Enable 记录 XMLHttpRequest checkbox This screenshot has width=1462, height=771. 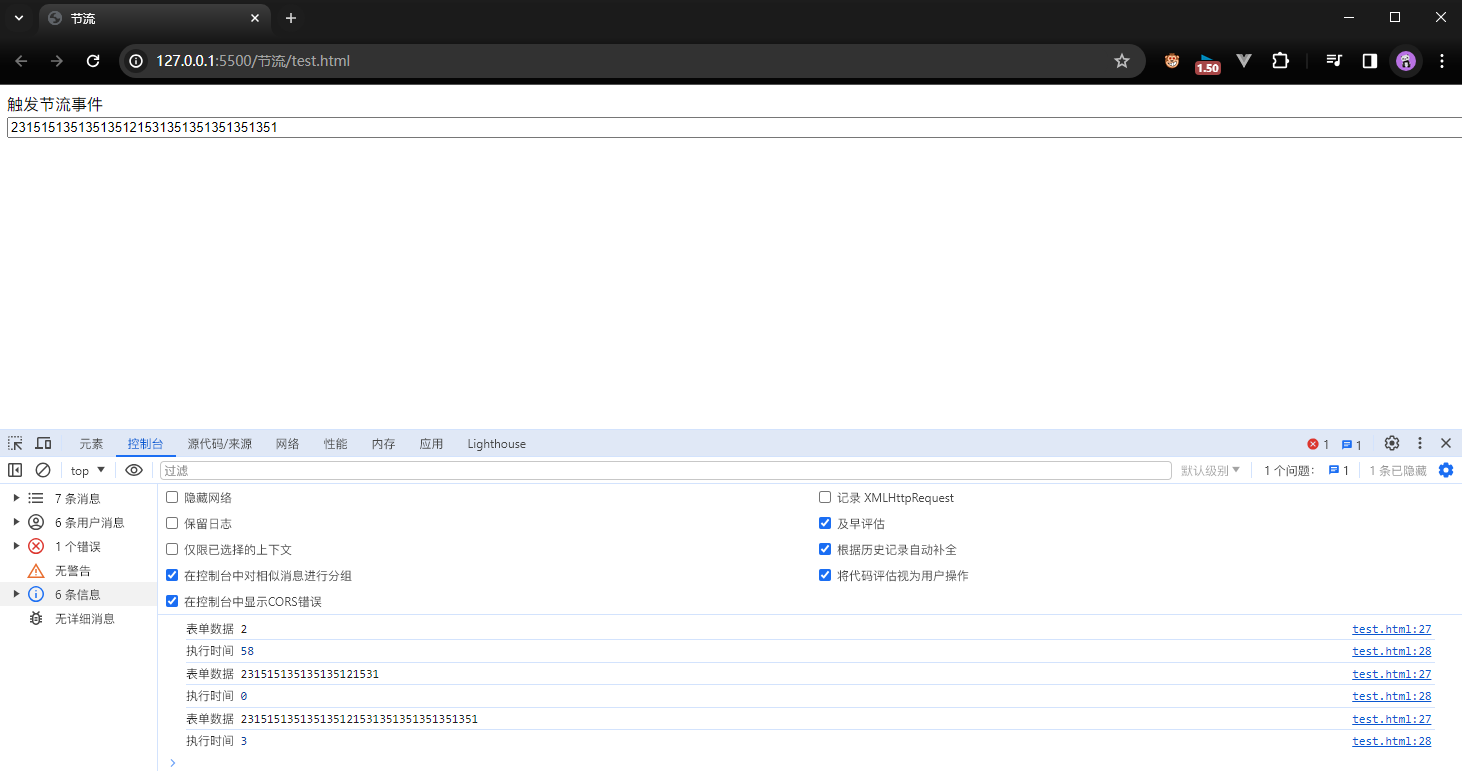pyautogui.click(x=825, y=497)
